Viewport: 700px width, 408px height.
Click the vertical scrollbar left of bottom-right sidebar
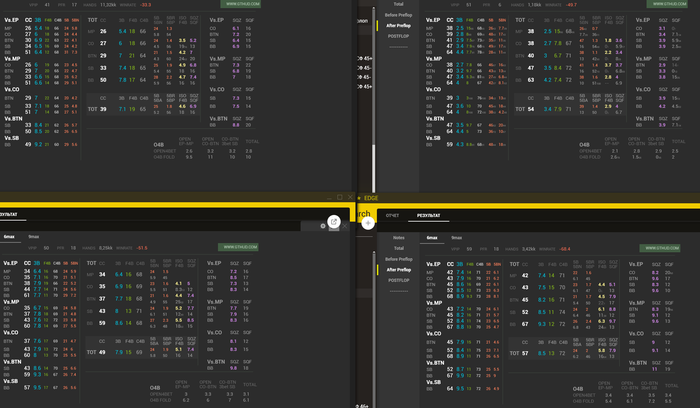click(x=374, y=328)
